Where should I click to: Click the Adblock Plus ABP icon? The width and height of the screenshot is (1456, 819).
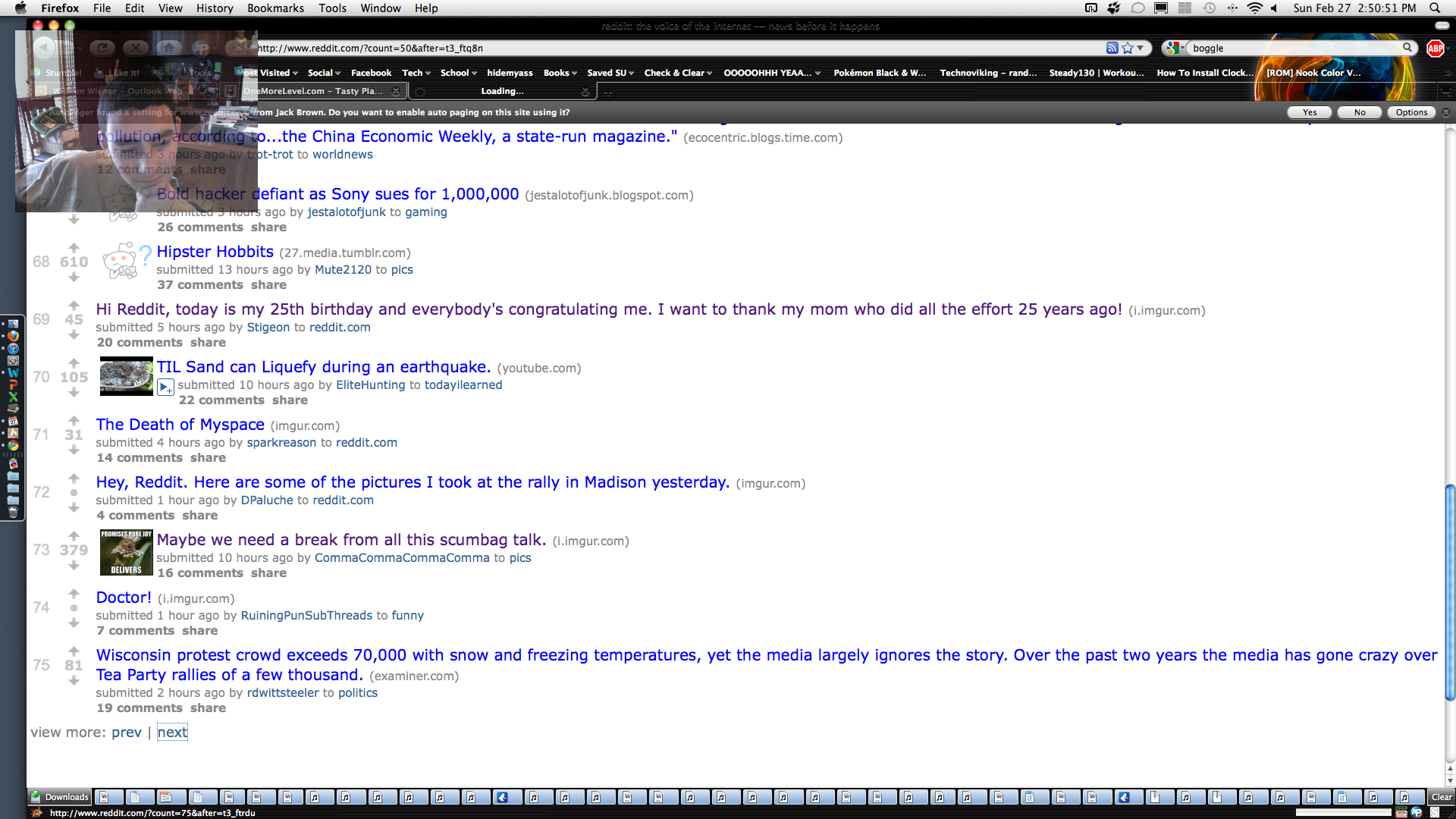coord(1435,48)
